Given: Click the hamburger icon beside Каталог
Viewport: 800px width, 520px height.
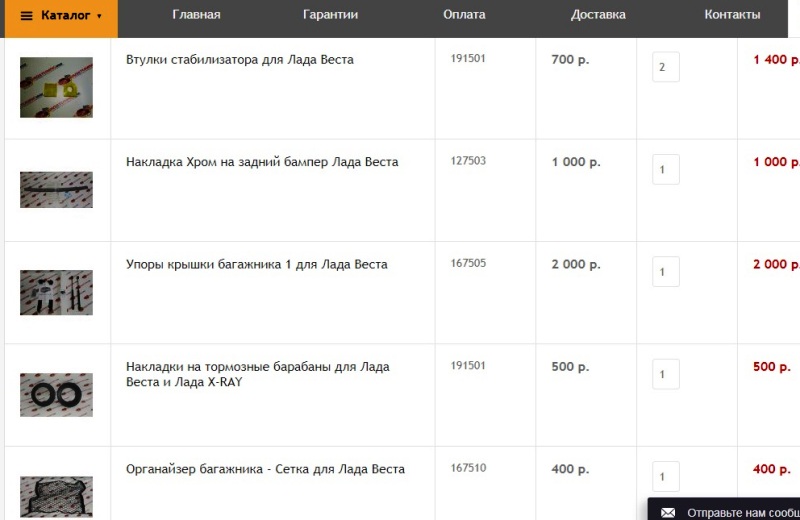Looking at the screenshot, I should click(27, 16).
